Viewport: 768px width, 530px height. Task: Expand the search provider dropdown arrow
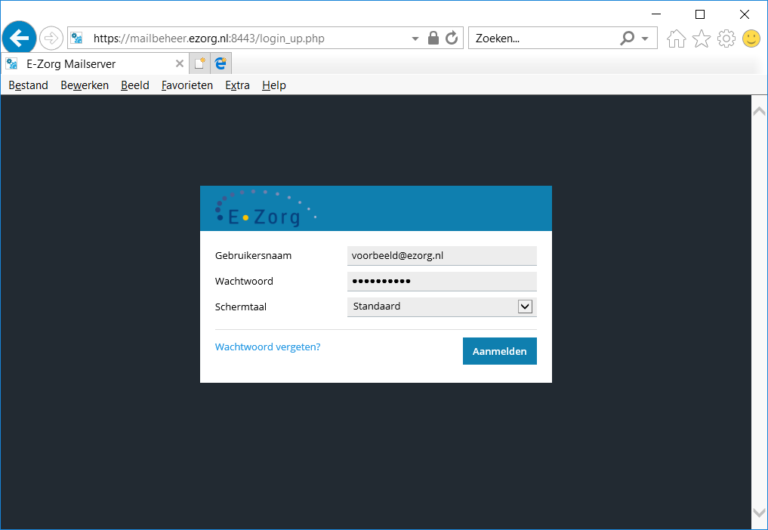645,38
